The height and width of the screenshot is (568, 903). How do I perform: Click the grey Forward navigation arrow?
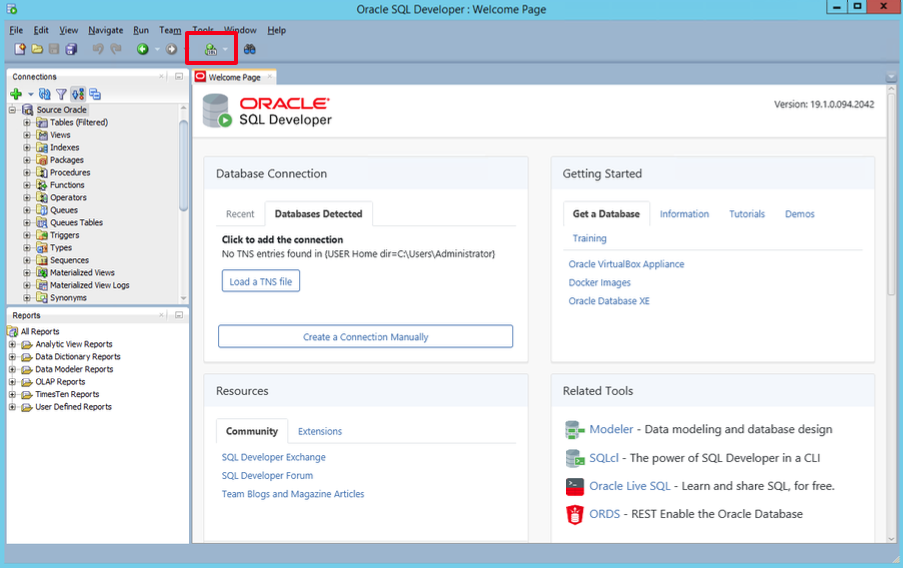(171, 50)
